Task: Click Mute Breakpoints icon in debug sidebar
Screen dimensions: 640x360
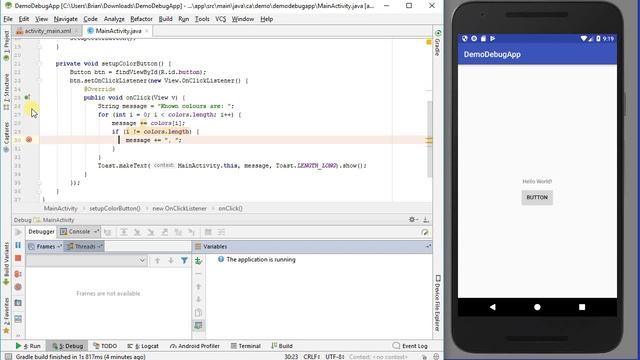Action: coord(18,287)
